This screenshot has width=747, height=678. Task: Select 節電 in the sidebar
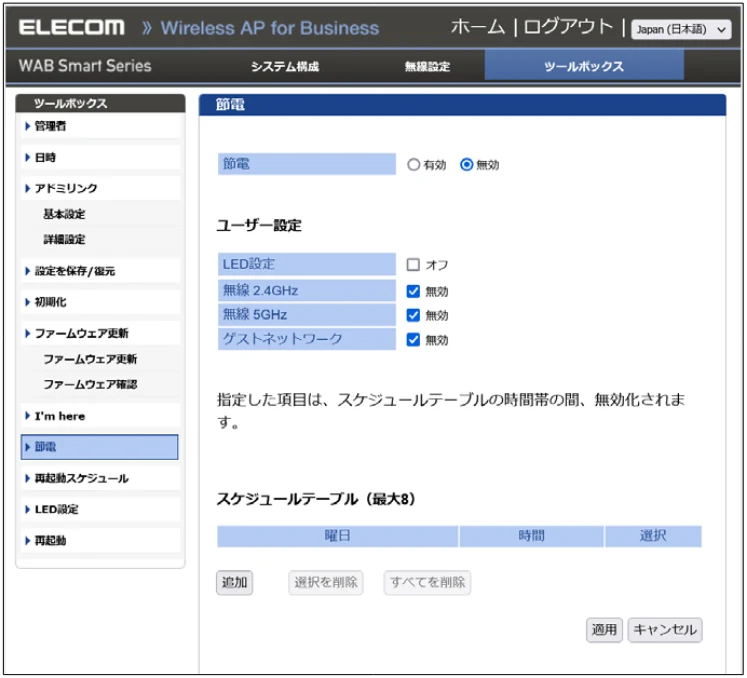pos(100,447)
